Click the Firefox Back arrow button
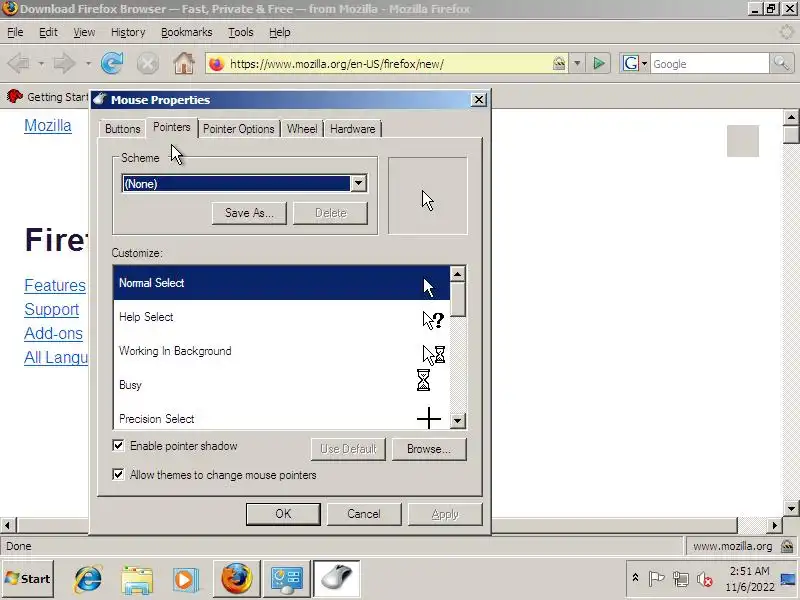 click(19, 64)
